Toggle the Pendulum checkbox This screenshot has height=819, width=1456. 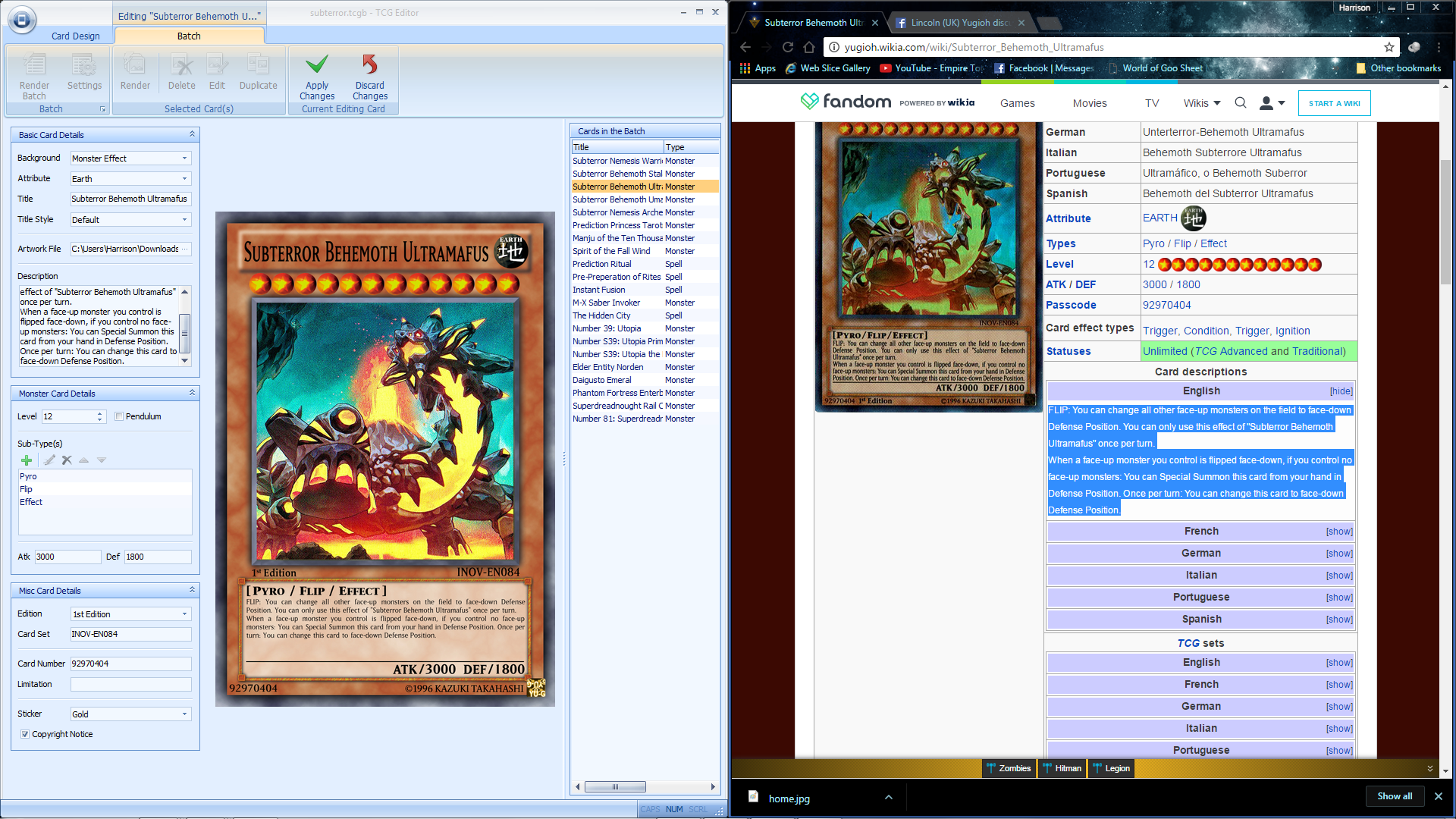119,416
